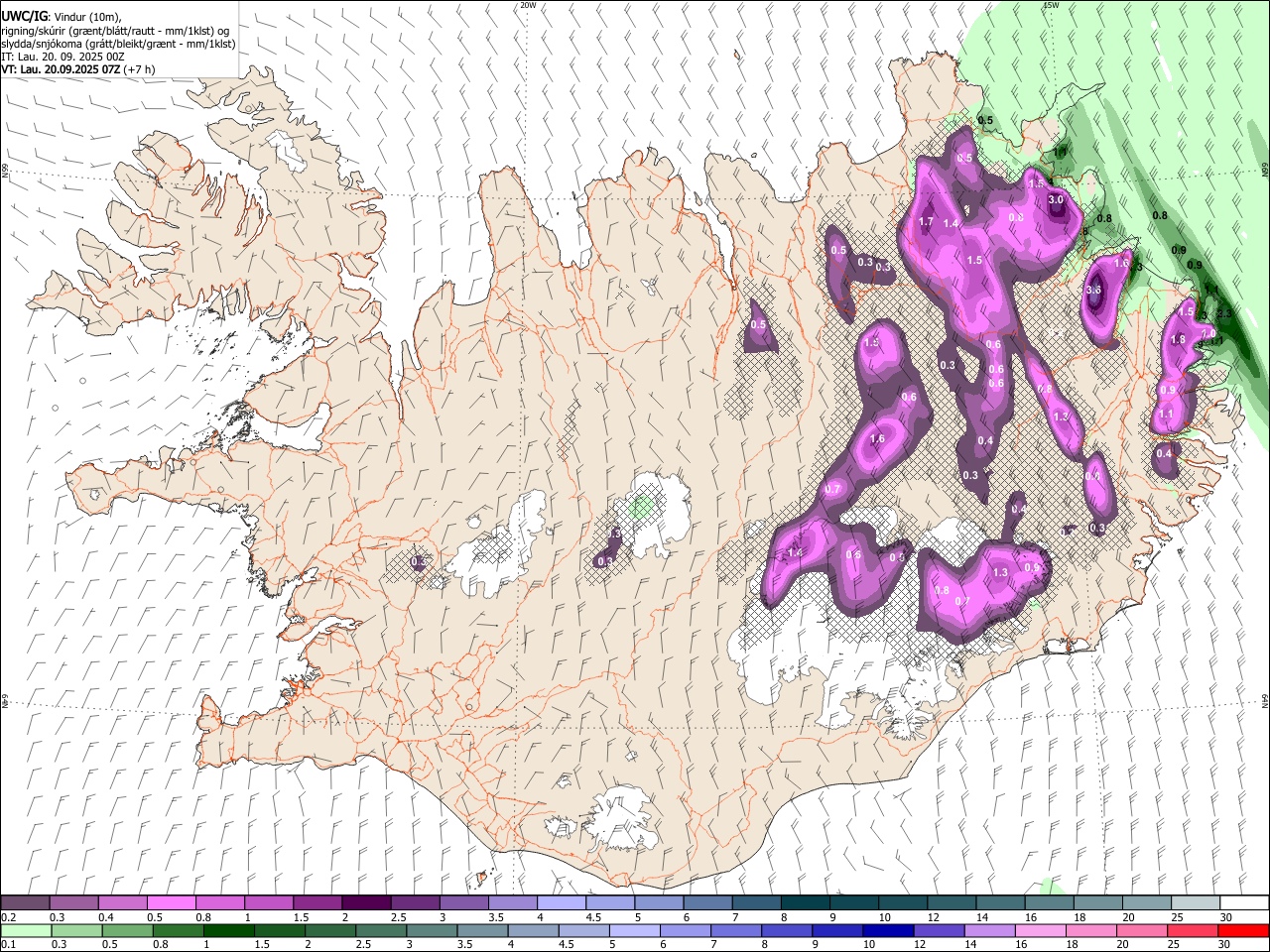
Task: Click the 'slydda/snjókoma' legend description line
Action: 118,44
